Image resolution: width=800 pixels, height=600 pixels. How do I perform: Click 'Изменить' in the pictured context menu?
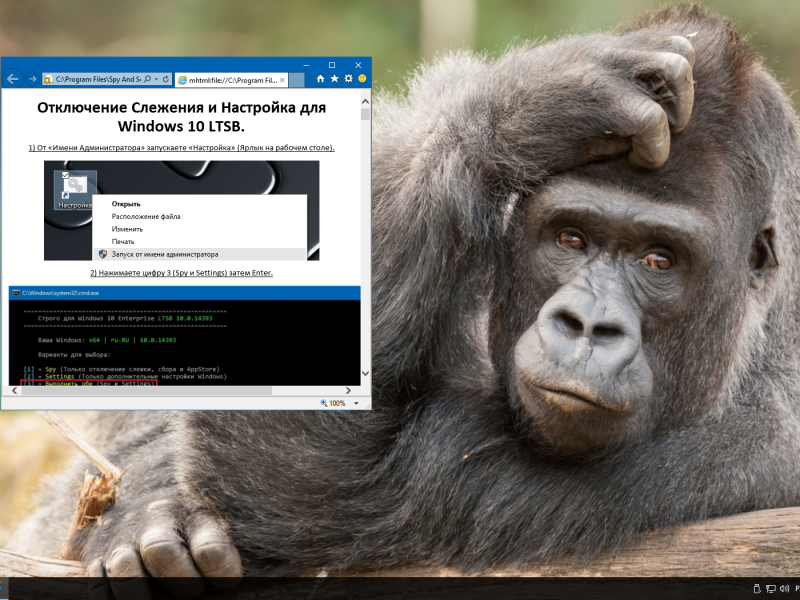click(127, 229)
